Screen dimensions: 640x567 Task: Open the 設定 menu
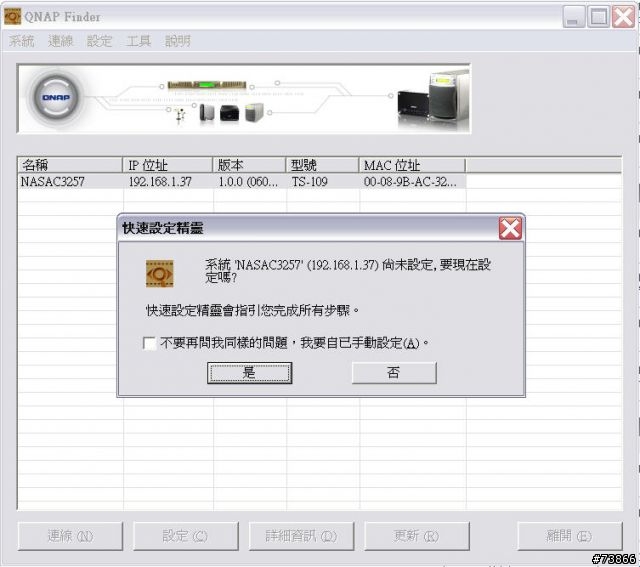[x=99, y=41]
